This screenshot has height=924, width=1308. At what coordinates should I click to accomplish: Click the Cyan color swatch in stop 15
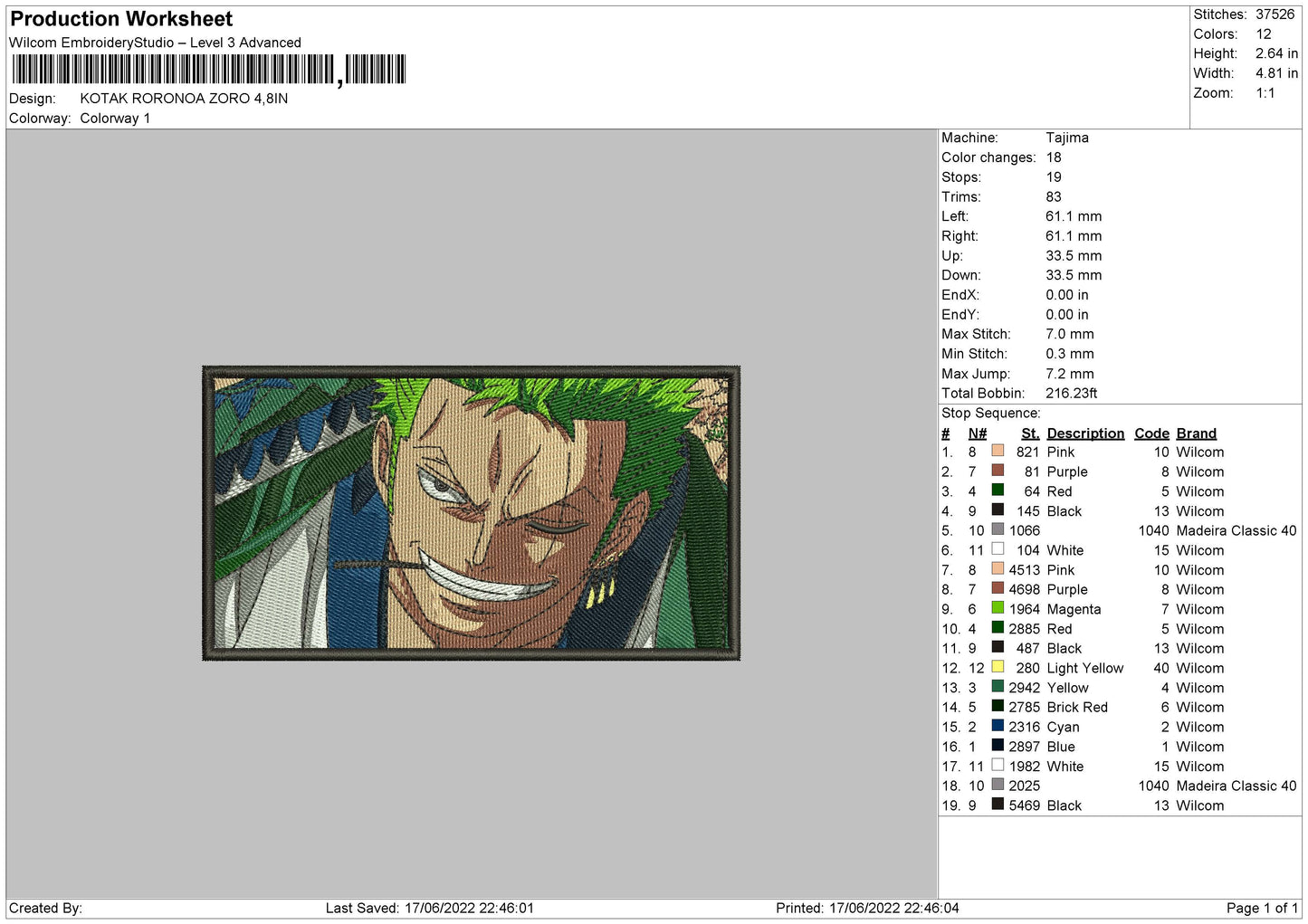(998, 726)
